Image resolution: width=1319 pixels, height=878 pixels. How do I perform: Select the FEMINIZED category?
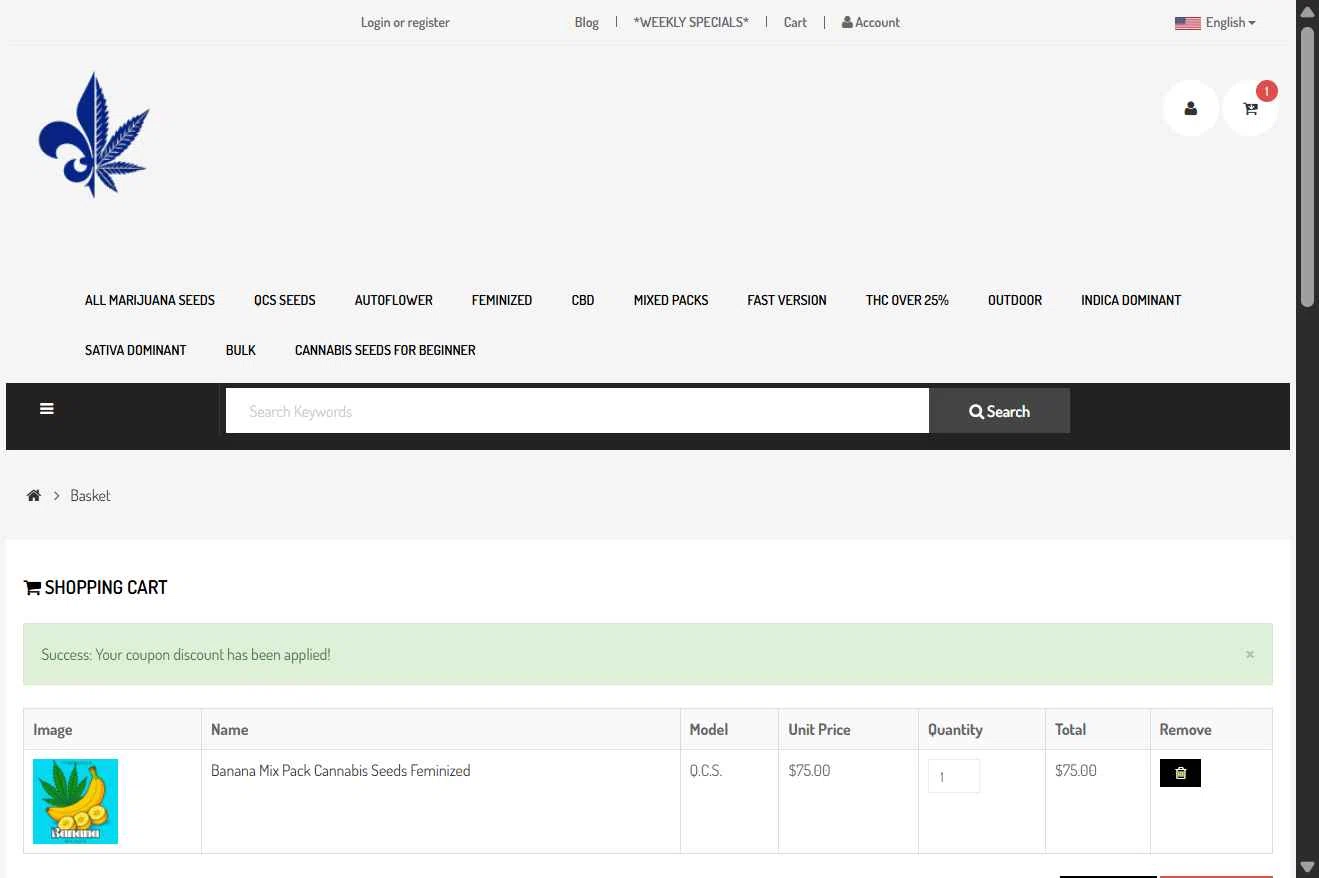click(x=502, y=300)
